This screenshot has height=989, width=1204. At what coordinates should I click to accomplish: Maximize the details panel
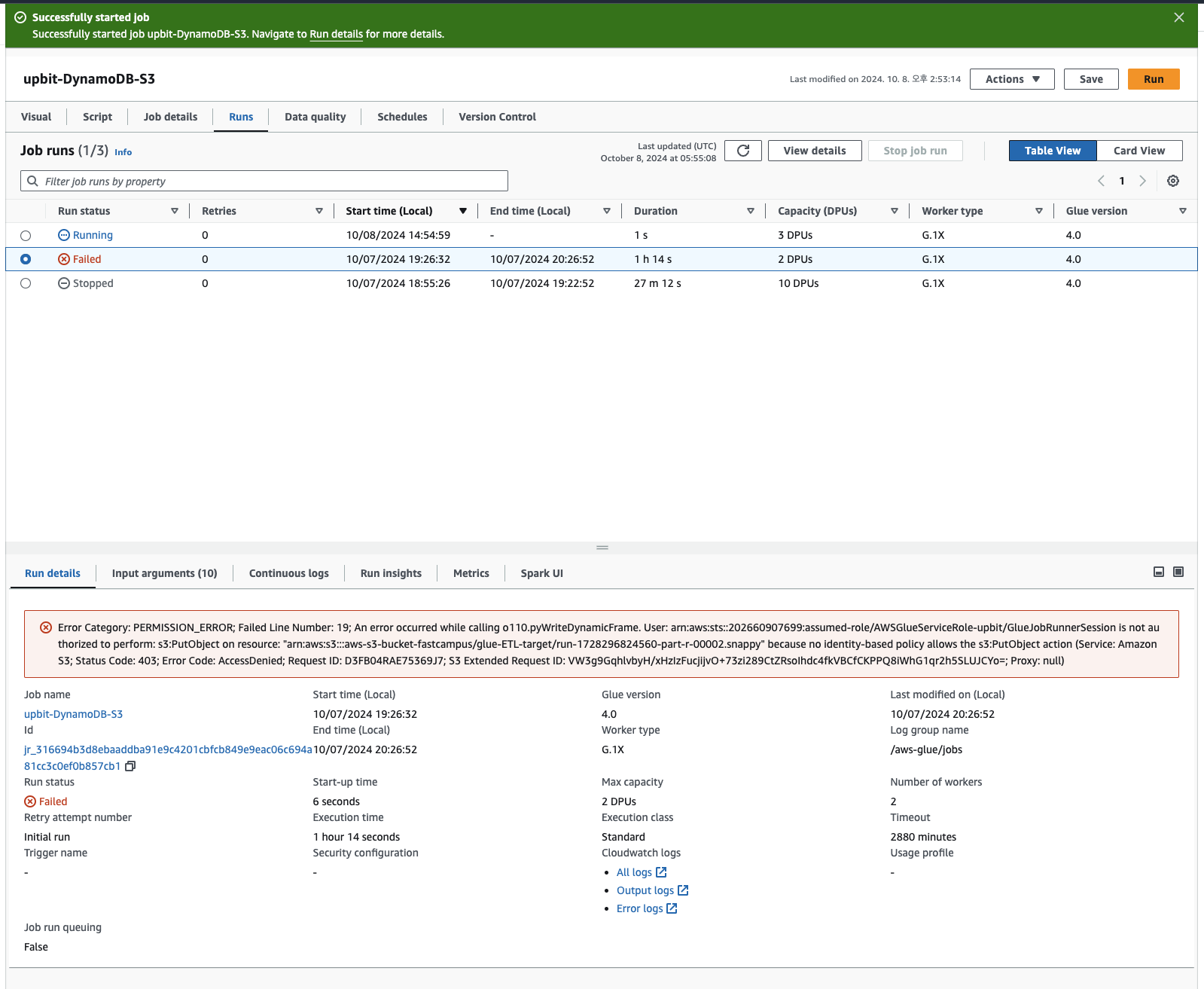pos(1178,572)
